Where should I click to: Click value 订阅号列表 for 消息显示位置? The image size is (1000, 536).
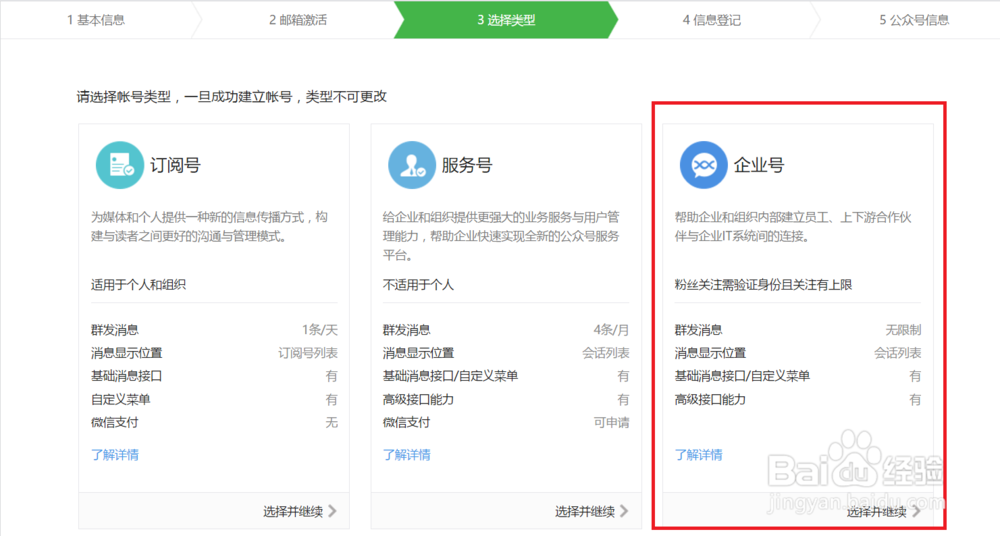click(308, 353)
